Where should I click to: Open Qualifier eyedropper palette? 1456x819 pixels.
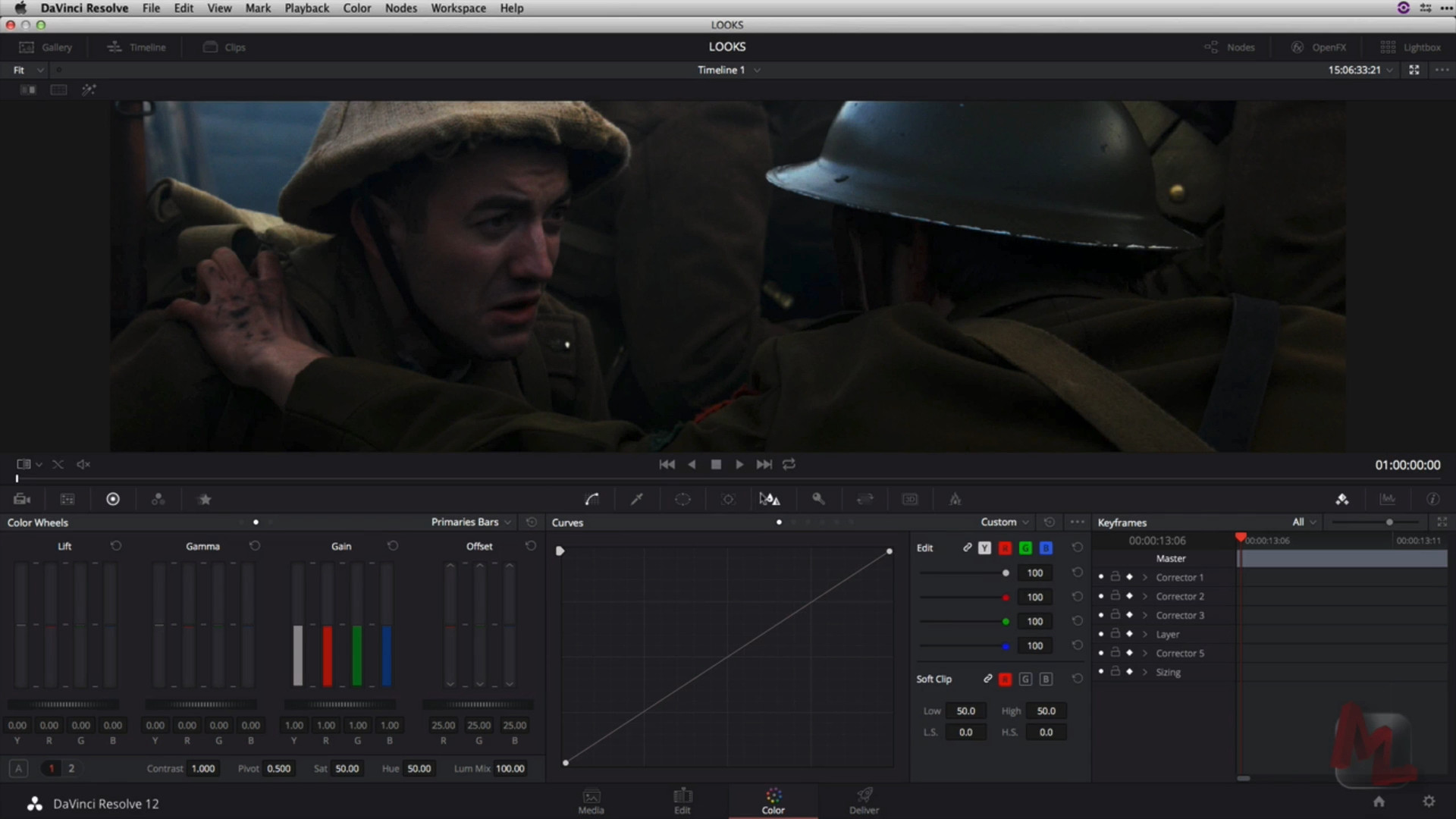coord(637,499)
